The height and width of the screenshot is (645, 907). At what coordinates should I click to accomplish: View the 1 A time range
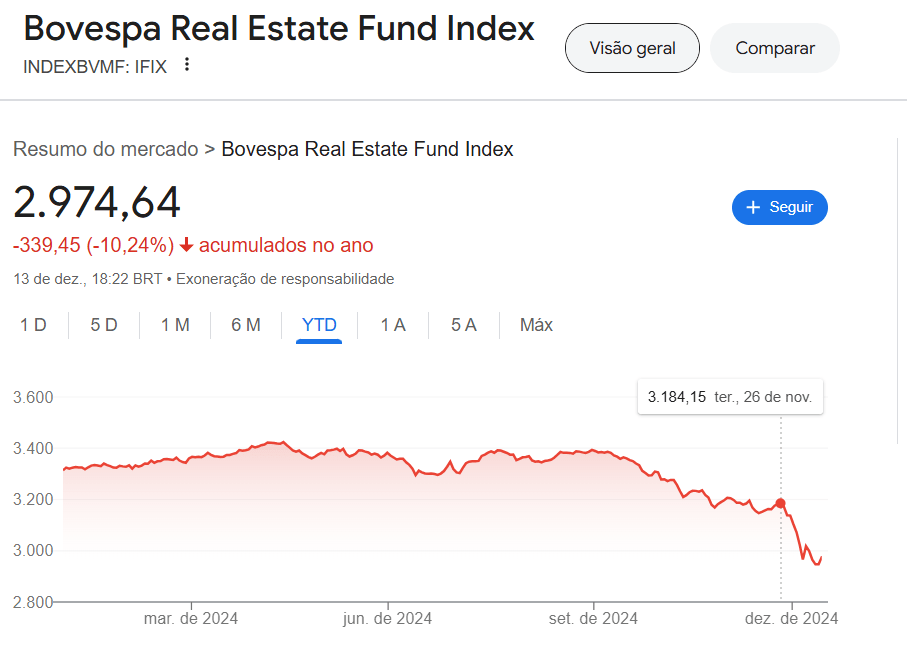pos(393,325)
